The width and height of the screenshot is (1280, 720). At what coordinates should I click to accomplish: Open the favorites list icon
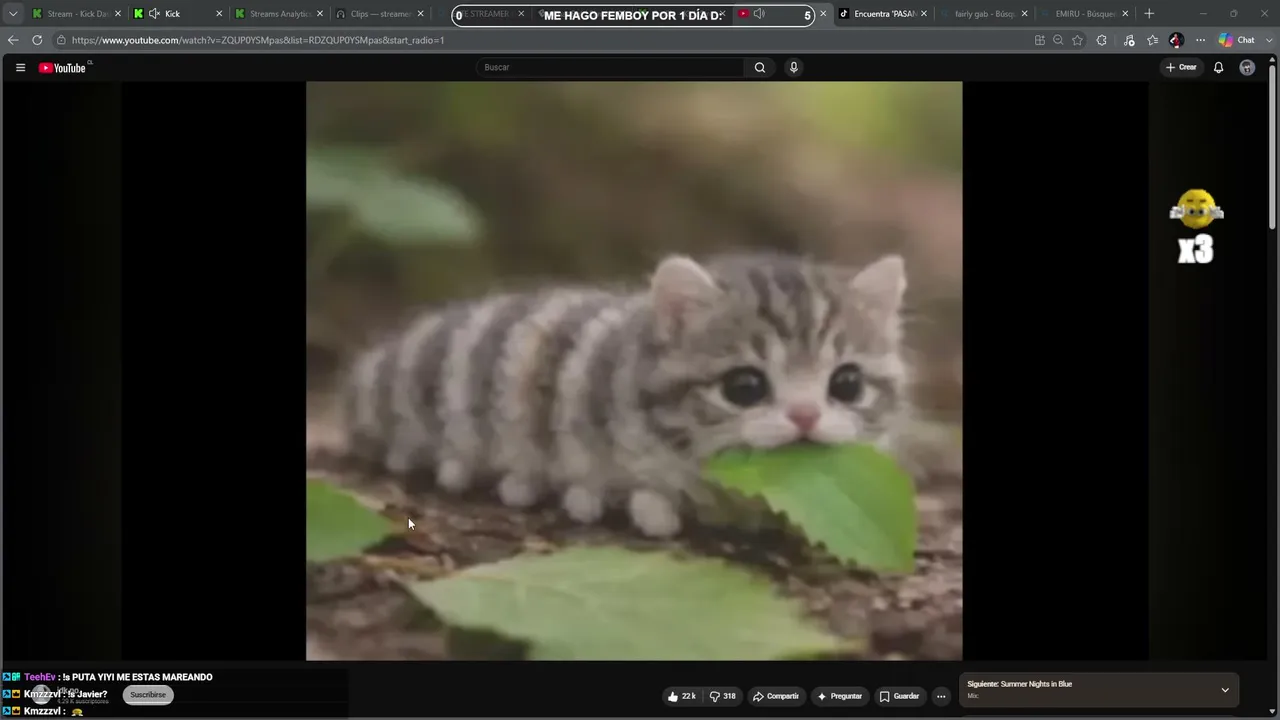coord(1153,40)
